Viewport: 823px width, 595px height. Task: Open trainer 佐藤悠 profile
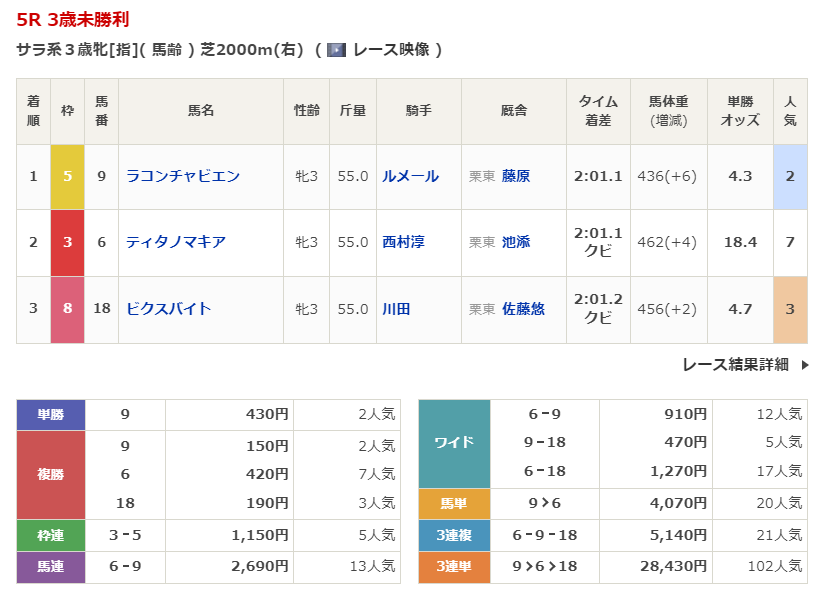click(523, 309)
